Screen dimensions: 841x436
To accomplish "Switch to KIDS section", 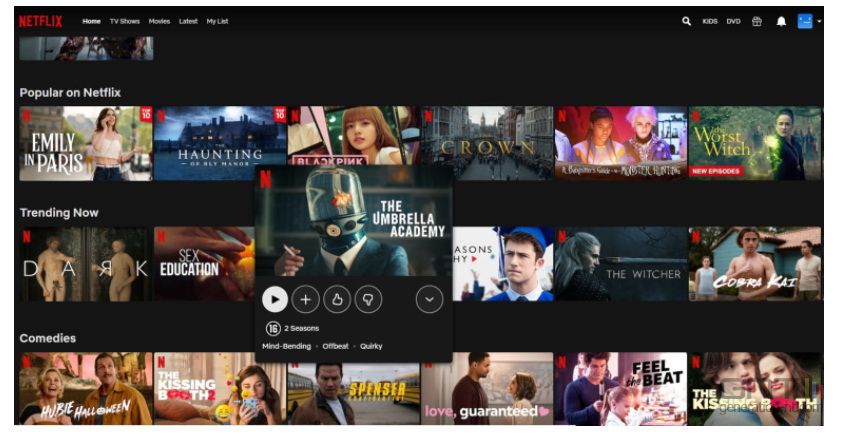I will 710,21.
